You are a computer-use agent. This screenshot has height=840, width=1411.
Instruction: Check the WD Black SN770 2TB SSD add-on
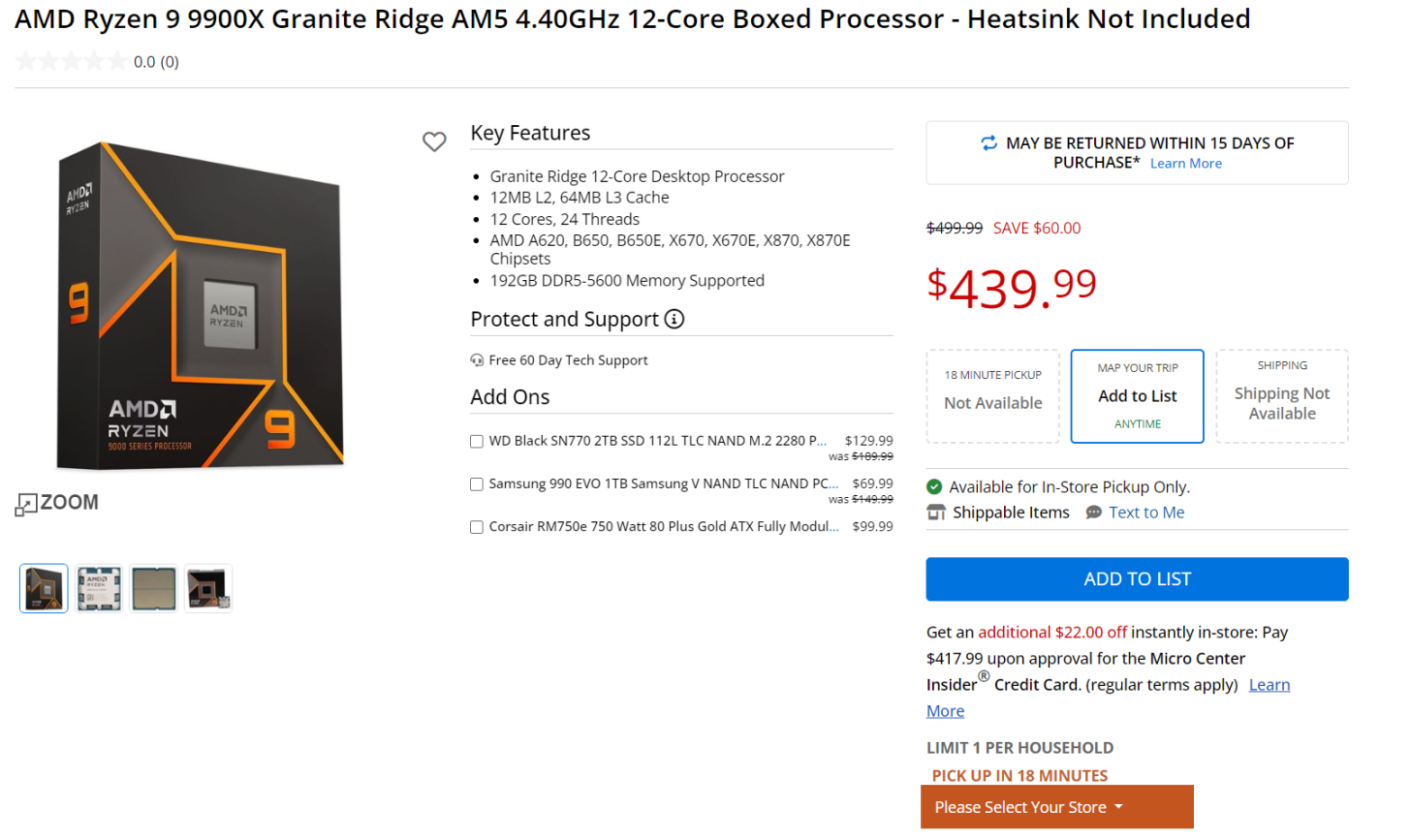pyautogui.click(x=476, y=441)
